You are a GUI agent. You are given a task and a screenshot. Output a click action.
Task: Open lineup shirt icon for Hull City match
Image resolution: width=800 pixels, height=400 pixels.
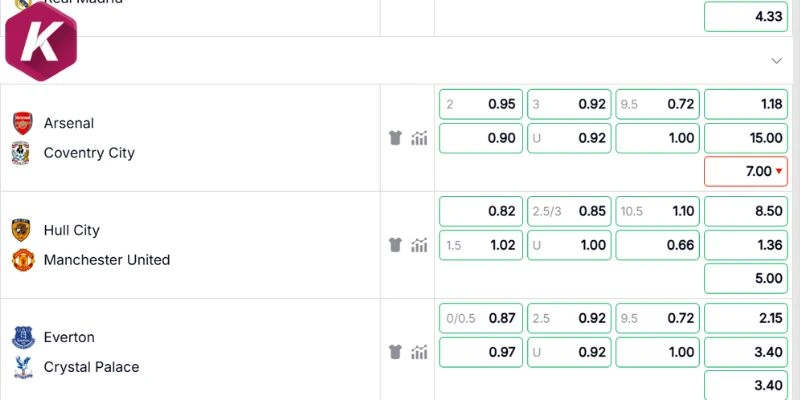pyautogui.click(x=395, y=245)
